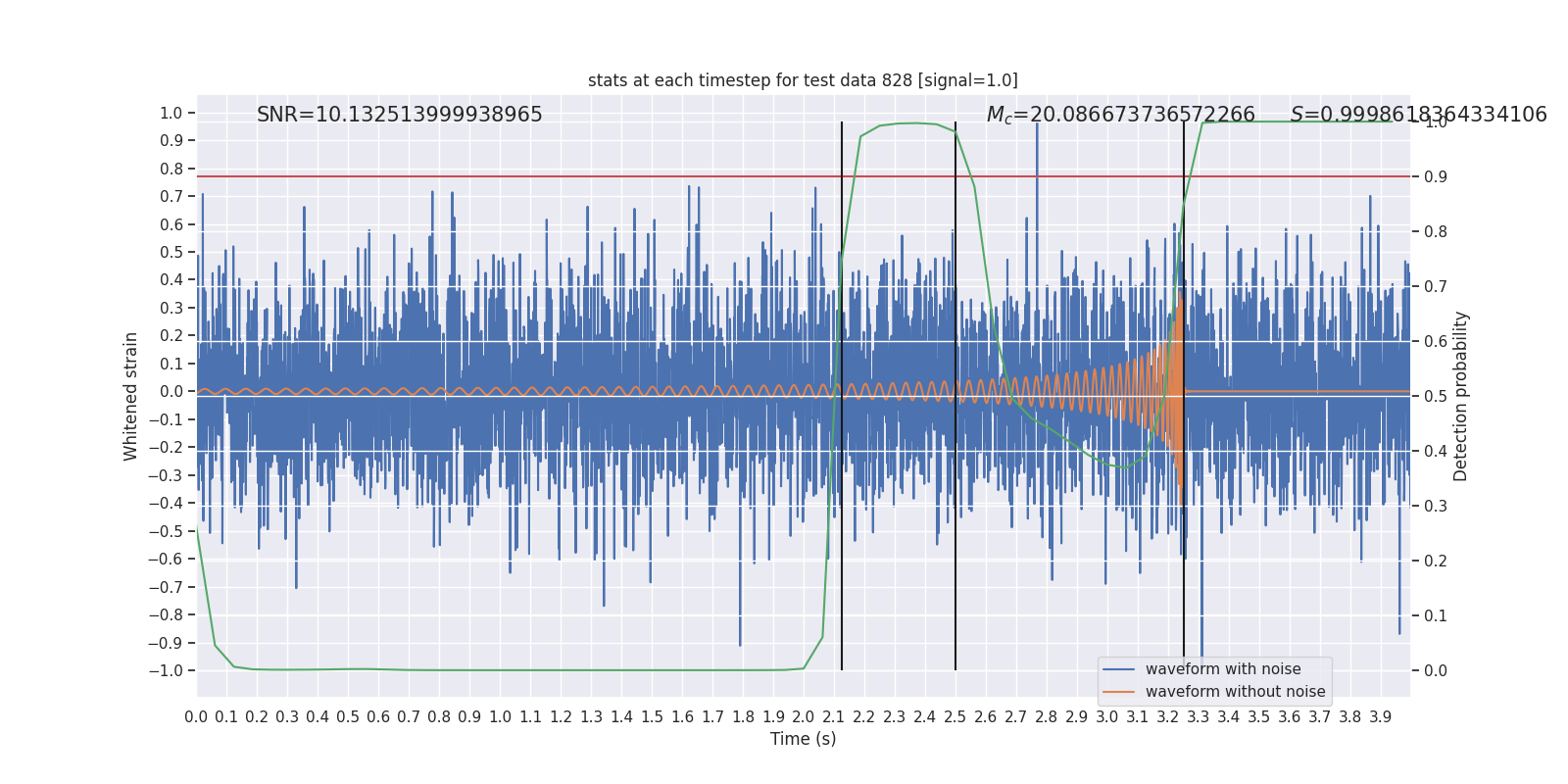1568x784 pixels.
Task: Select the 3.5 tick on the time axis
Action: pyautogui.click(x=1259, y=716)
